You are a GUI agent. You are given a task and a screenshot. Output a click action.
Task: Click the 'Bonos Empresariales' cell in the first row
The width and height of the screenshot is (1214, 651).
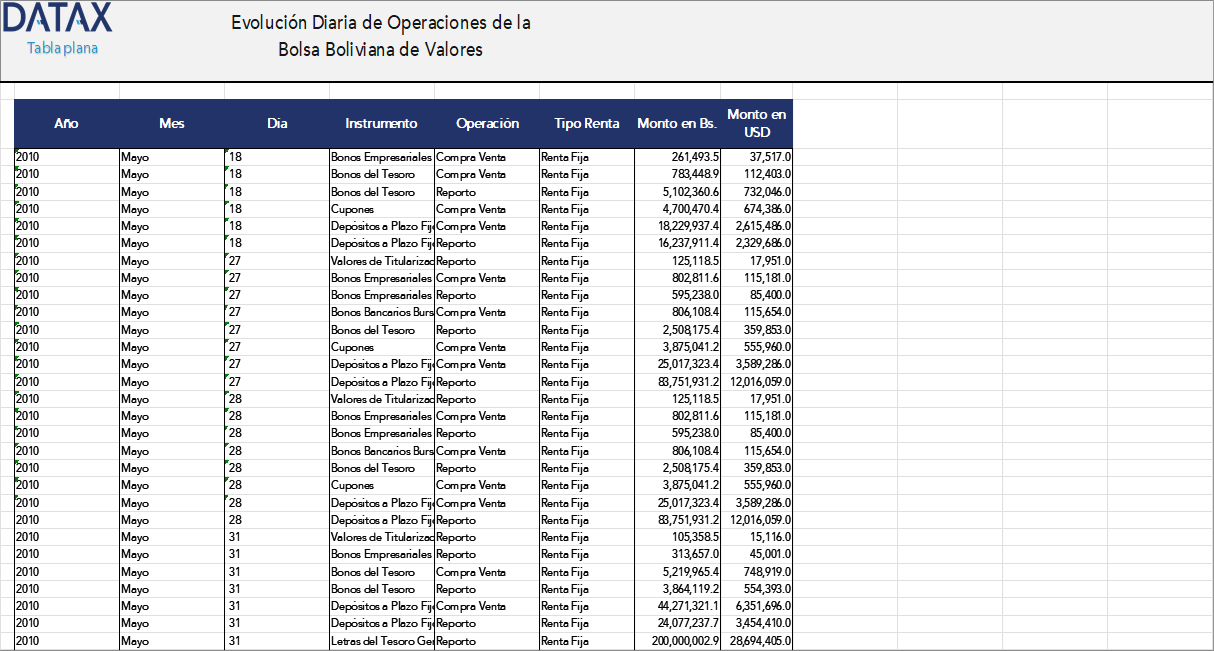[x=381, y=156]
